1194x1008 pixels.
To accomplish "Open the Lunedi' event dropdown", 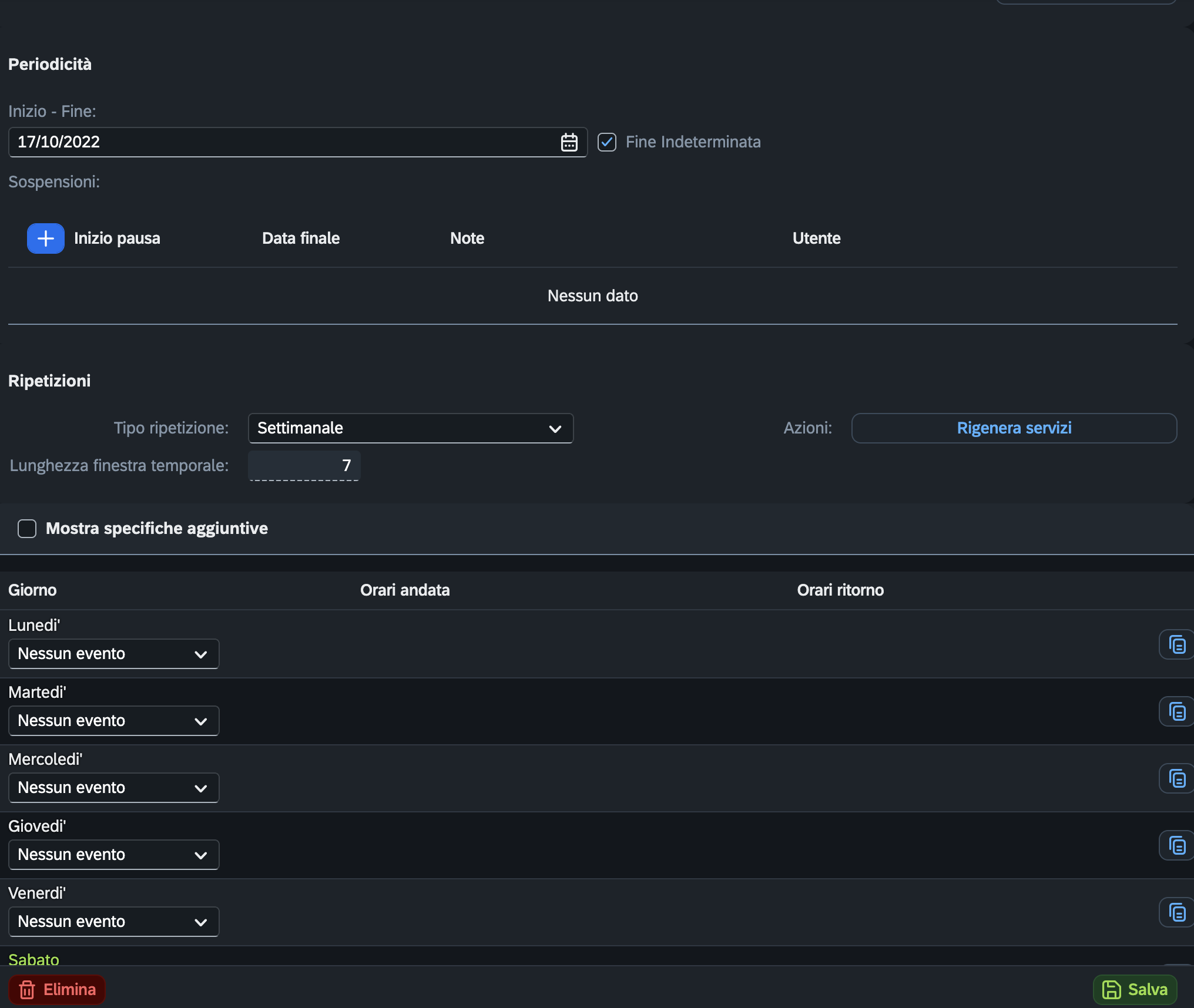I will point(114,654).
